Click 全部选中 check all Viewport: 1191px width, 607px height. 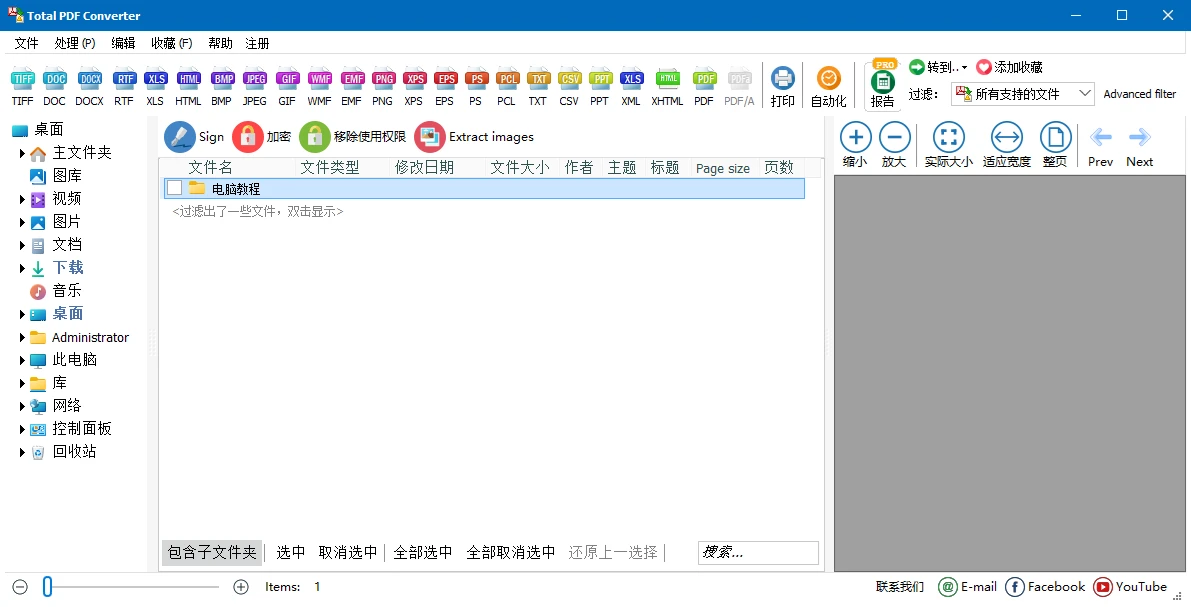tap(423, 552)
